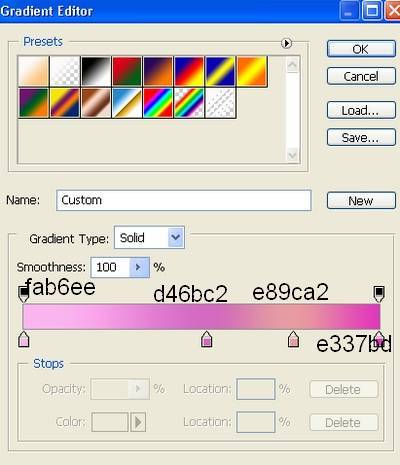Click New to create gradient preset
This screenshot has height=465, width=400.
click(361, 200)
